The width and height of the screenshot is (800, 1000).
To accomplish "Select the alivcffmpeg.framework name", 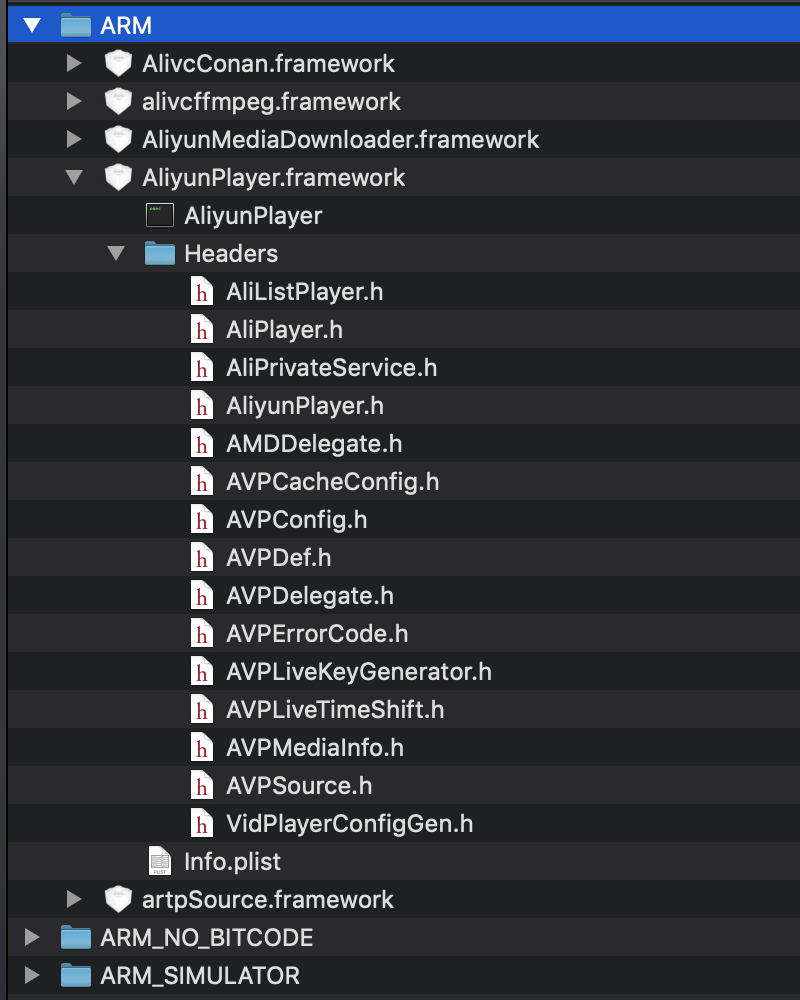I will click(x=272, y=101).
